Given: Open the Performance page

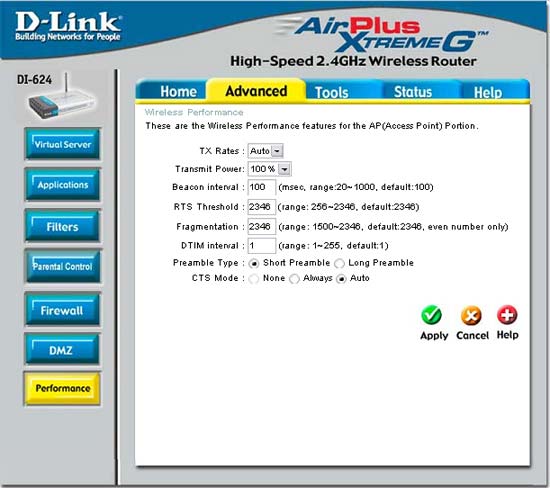Looking at the screenshot, I should point(62,388).
